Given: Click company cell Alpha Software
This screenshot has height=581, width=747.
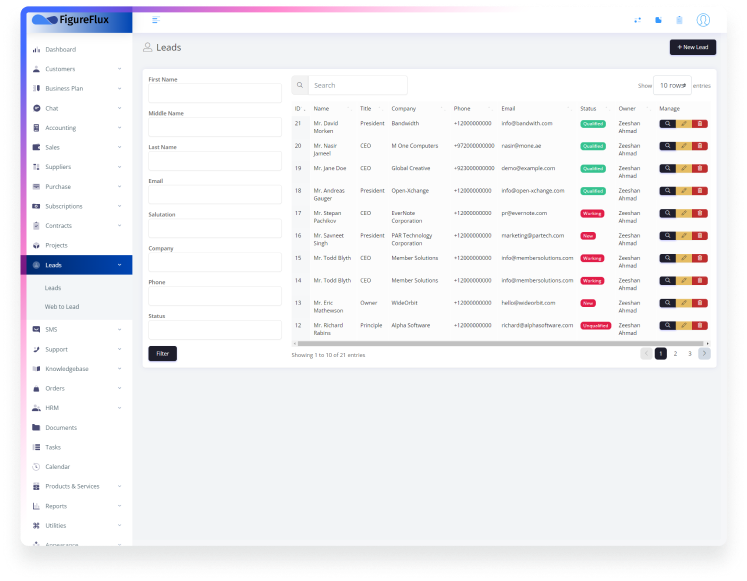Looking at the screenshot, I should click(x=411, y=325).
